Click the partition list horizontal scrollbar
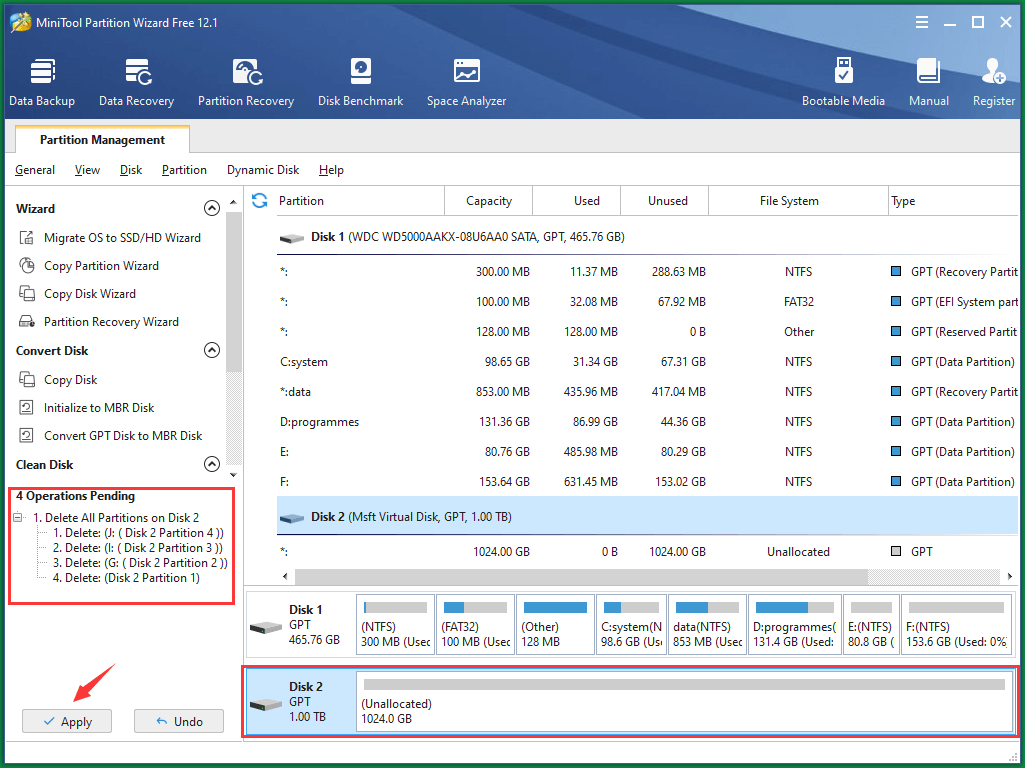 click(580, 576)
